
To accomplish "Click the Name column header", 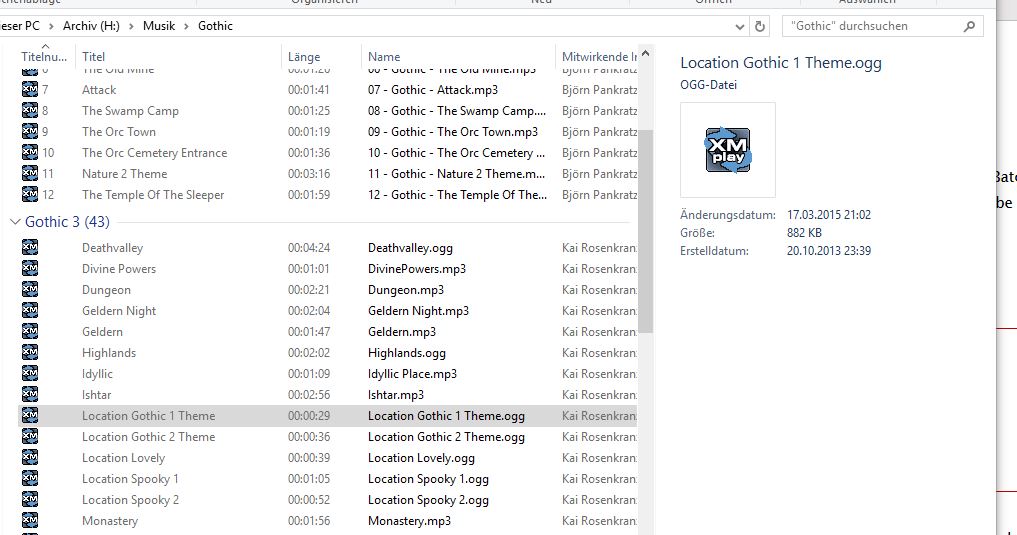I will click(384, 57).
